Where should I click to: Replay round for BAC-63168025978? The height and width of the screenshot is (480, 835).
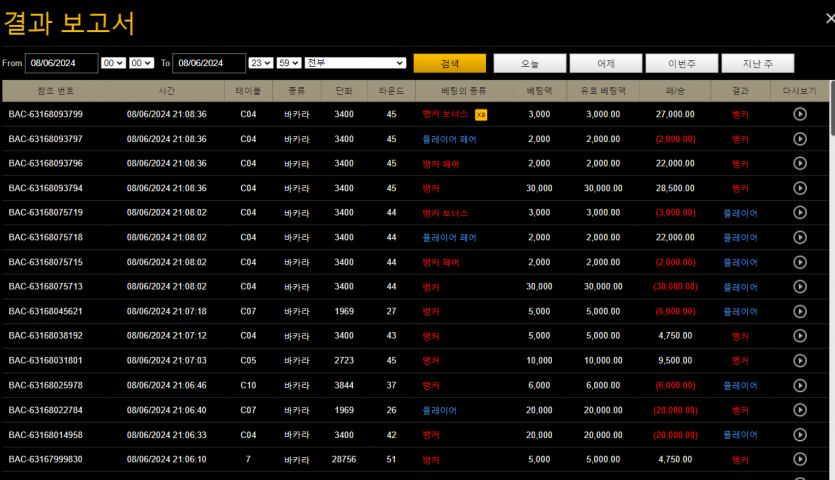[x=800, y=385]
